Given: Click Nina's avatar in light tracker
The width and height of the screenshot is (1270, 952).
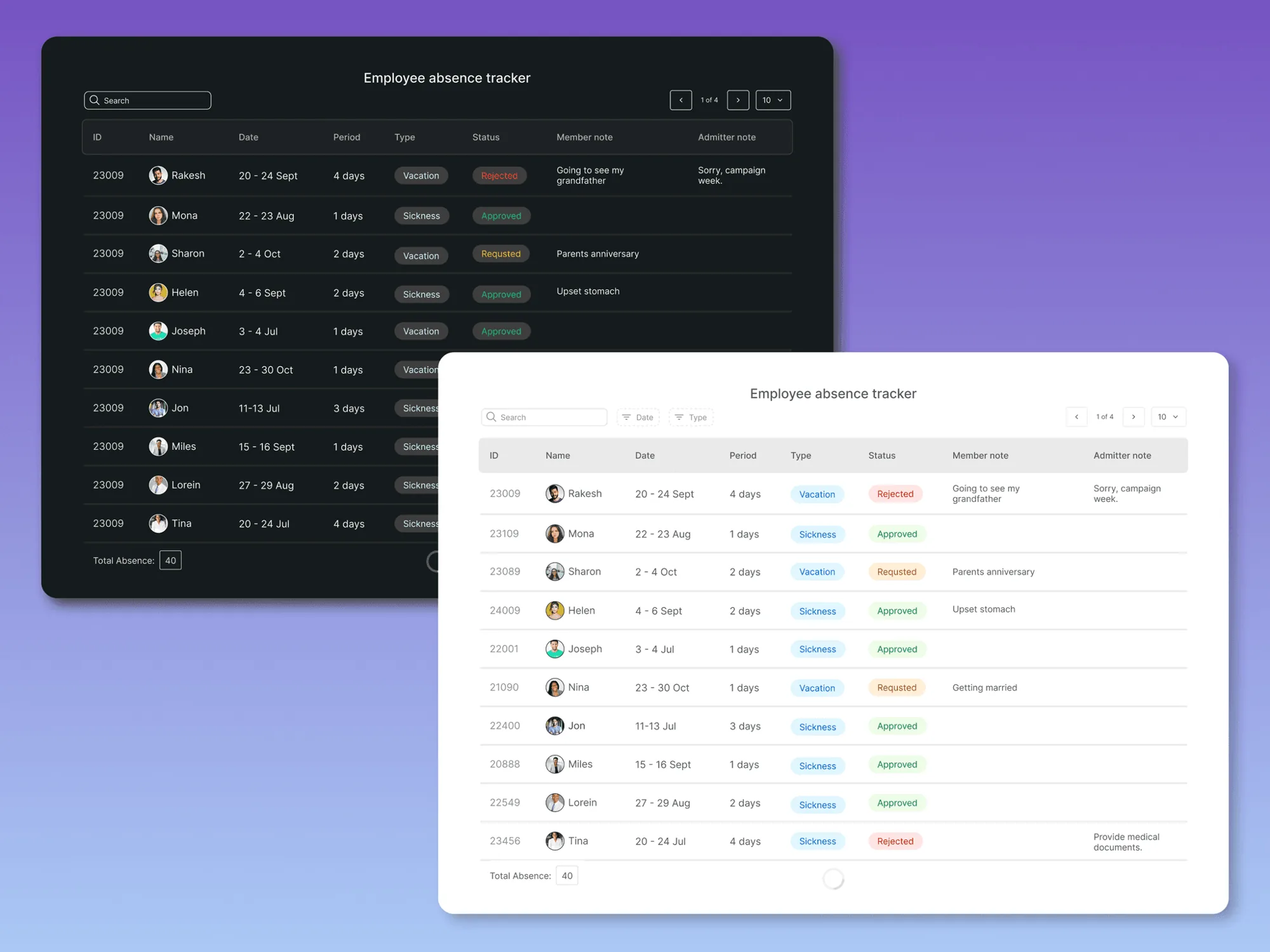Looking at the screenshot, I should [x=555, y=687].
